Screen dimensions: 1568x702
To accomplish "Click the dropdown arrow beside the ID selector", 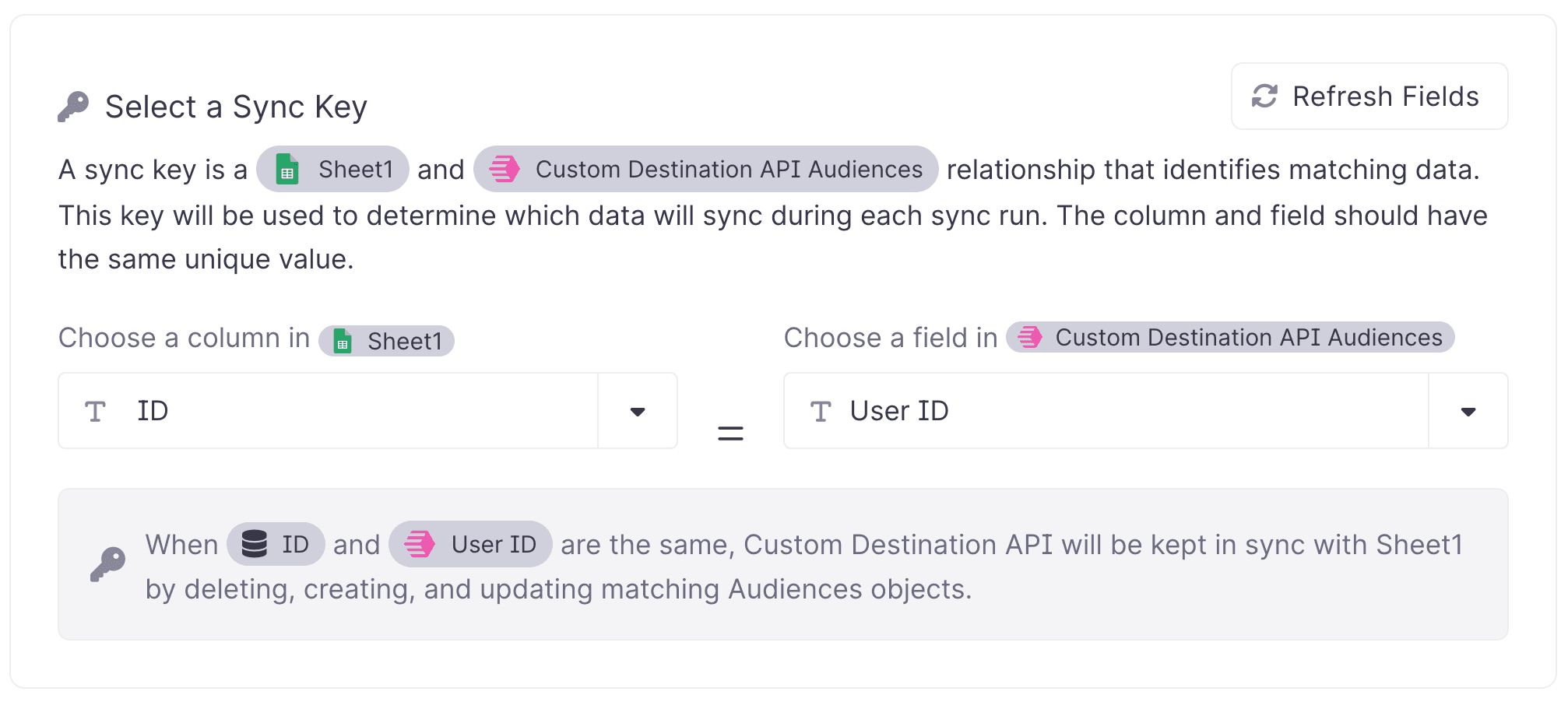I will coord(637,411).
